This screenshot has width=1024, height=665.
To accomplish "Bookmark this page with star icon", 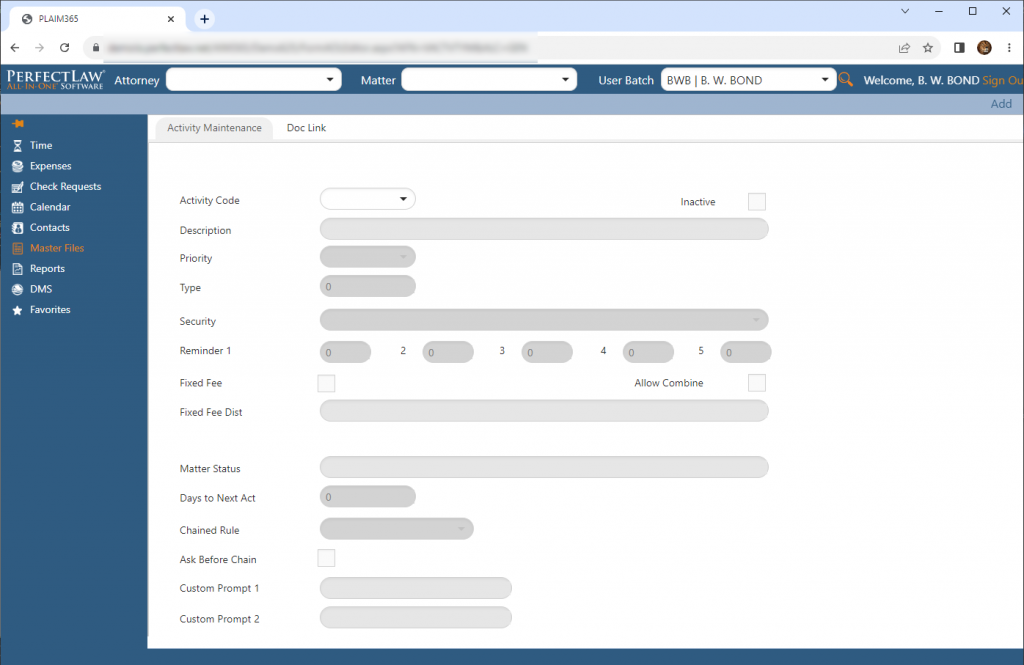I will click(x=927, y=48).
